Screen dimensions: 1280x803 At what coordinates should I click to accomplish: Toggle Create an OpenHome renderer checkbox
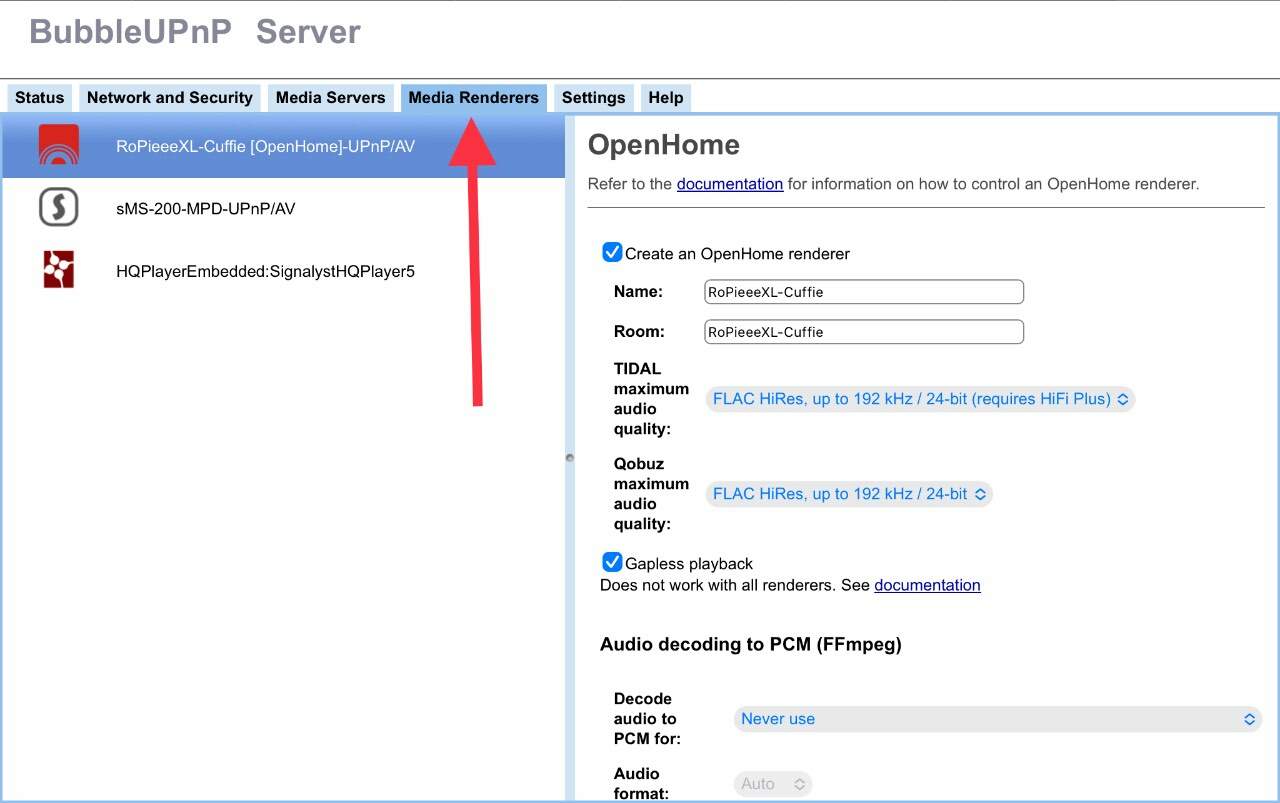pyautogui.click(x=612, y=253)
